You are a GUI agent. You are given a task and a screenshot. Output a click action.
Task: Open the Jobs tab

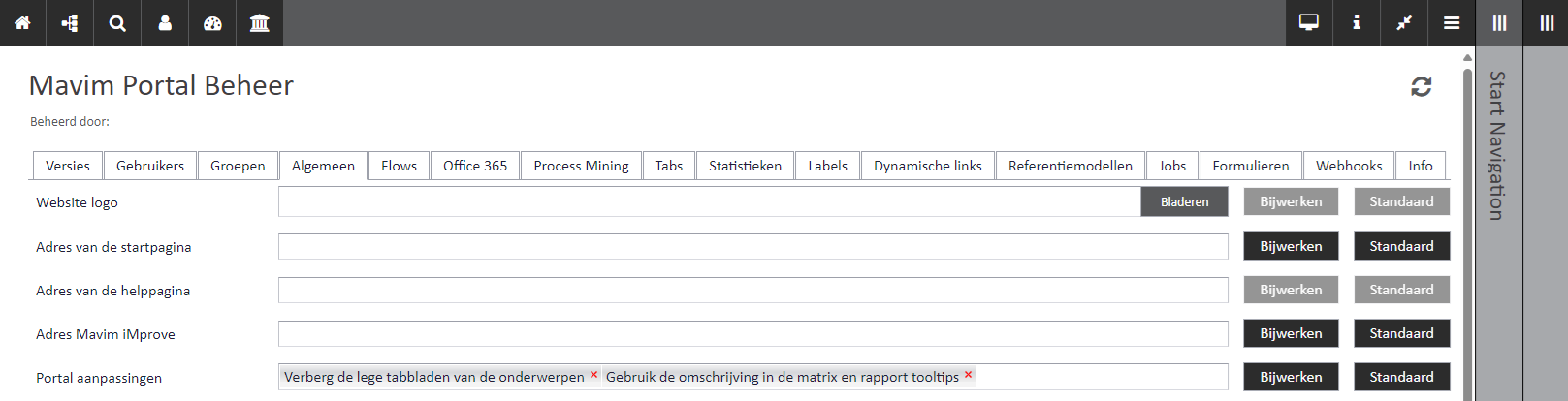pos(1172,166)
